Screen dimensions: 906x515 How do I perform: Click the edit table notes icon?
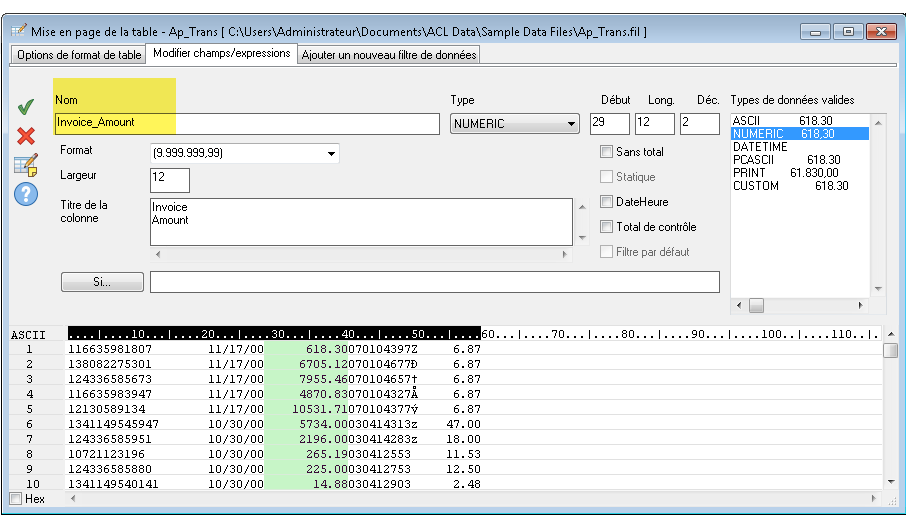tap(26, 164)
